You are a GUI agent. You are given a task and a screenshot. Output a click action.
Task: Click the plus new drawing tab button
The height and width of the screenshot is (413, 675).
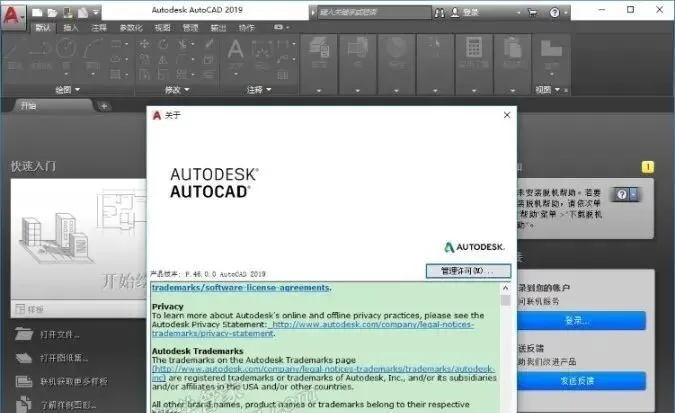[104, 106]
